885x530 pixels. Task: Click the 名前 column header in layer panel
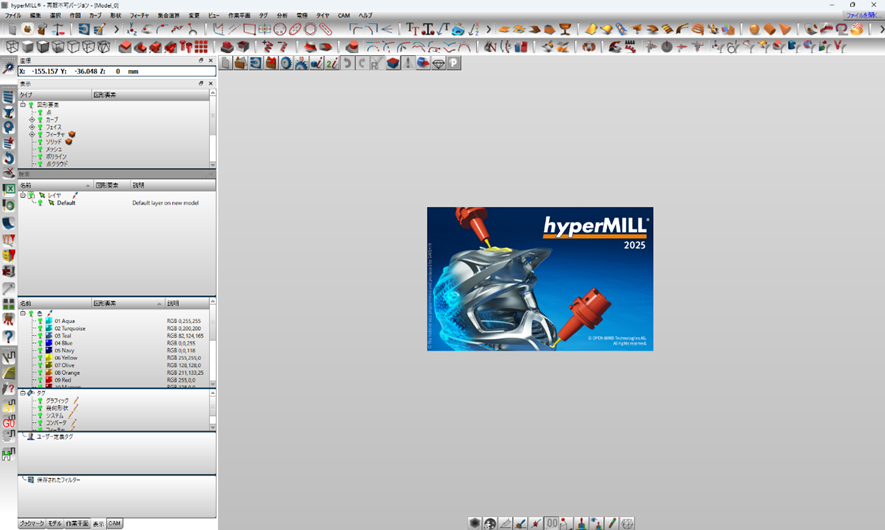(26, 185)
